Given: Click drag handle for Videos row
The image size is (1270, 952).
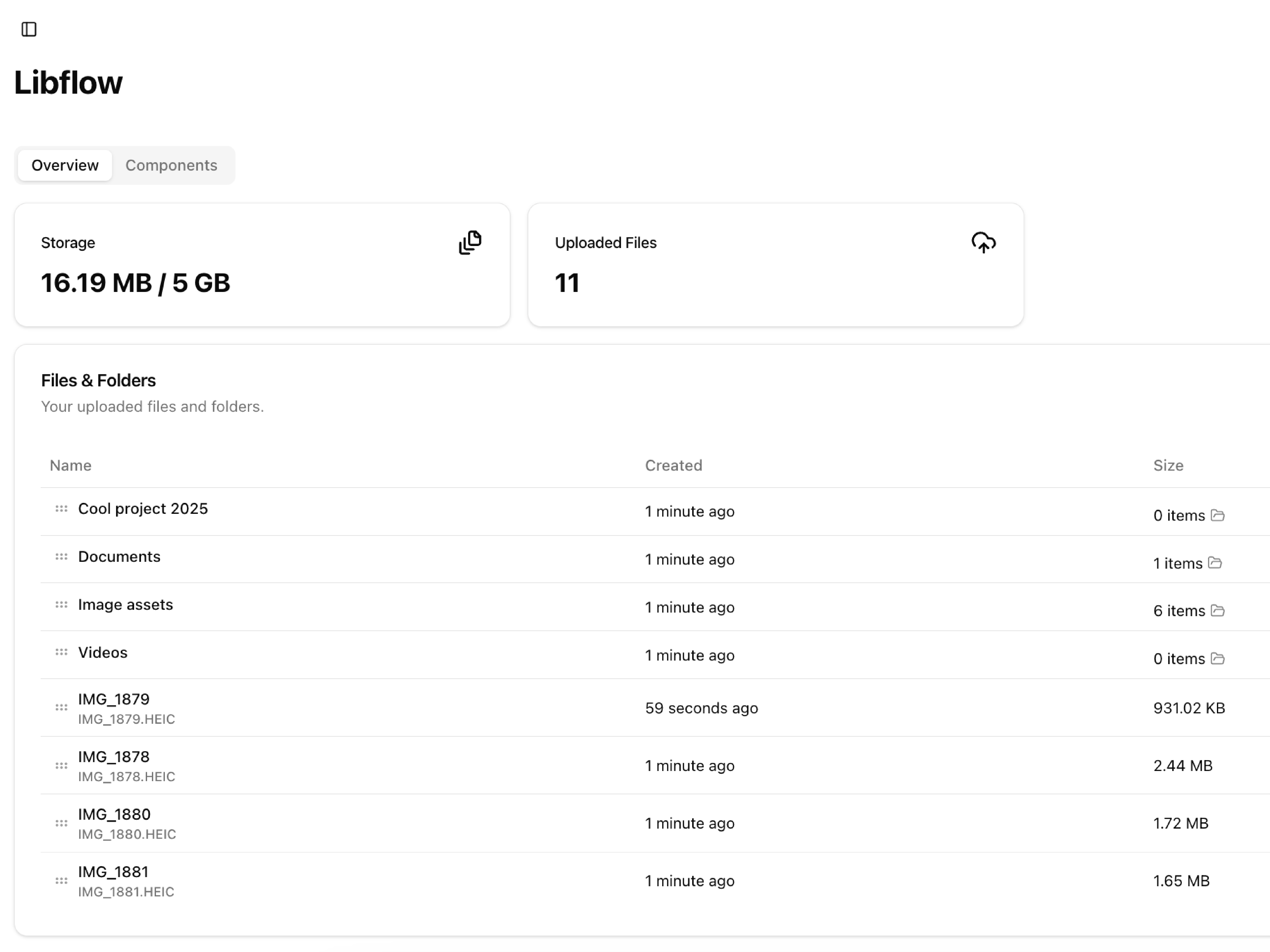Looking at the screenshot, I should pos(61,652).
